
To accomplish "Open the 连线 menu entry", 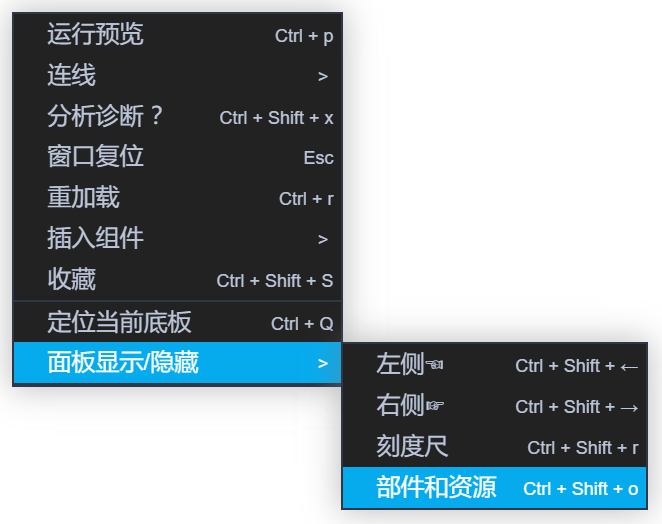I will pyautogui.click(x=177, y=75).
